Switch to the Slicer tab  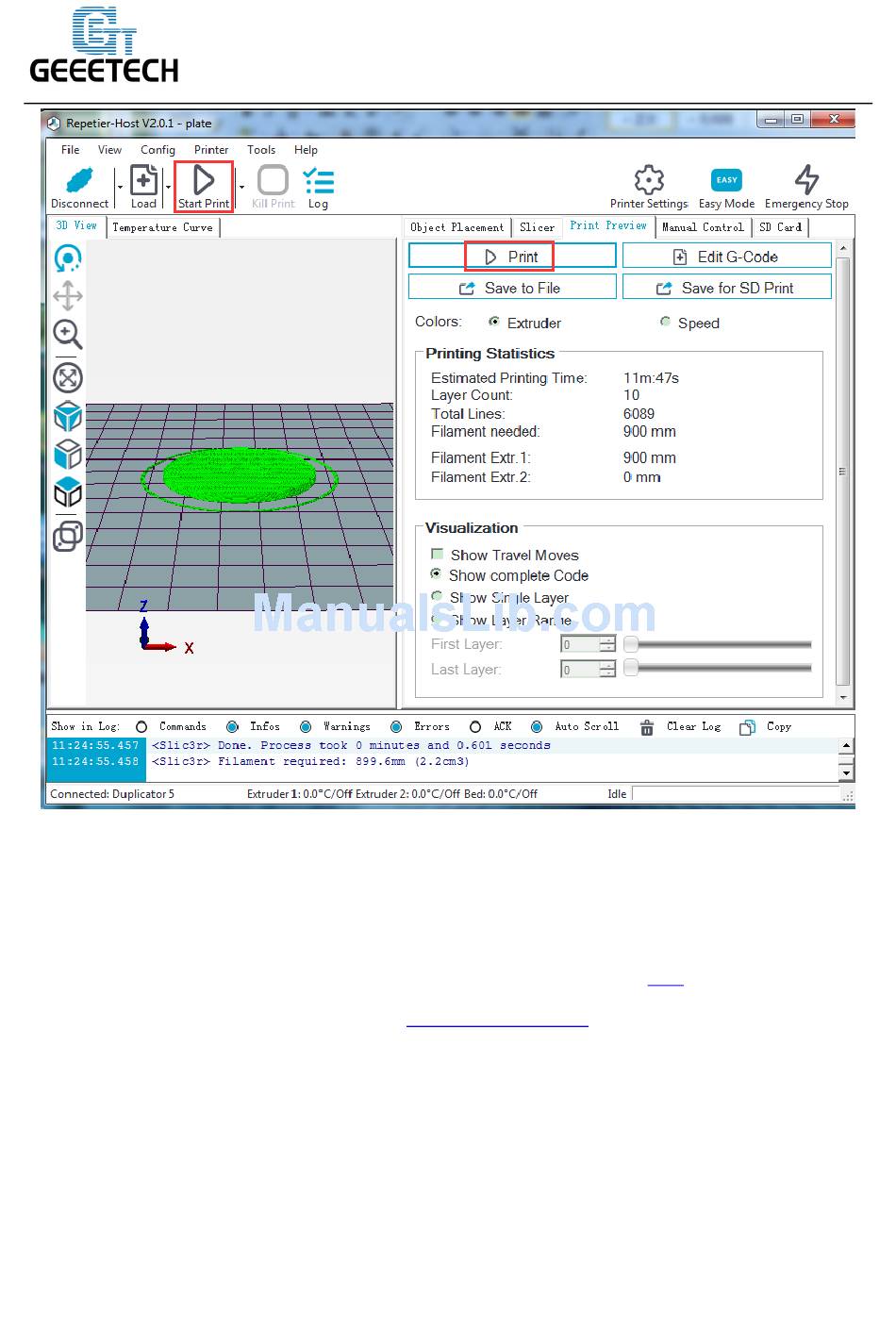click(537, 227)
